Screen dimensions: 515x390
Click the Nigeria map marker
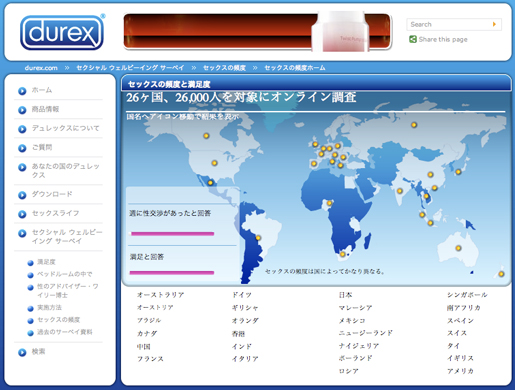(329, 203)
